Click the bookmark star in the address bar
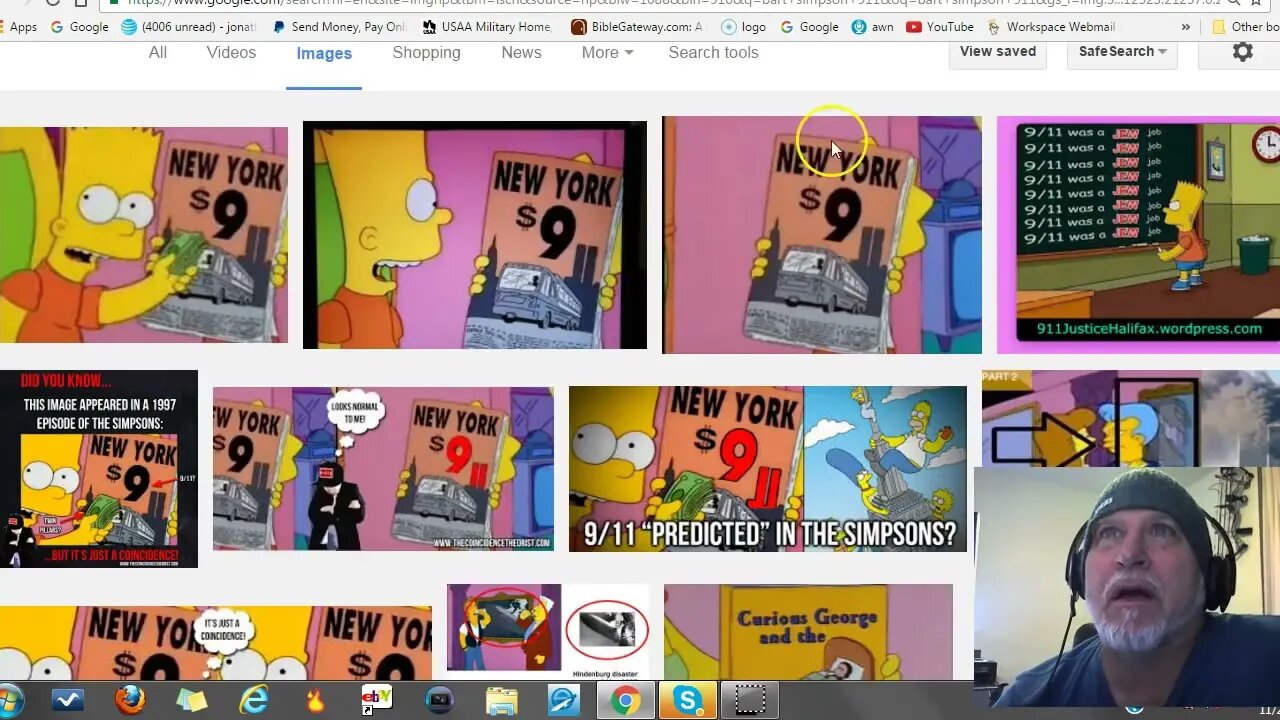This screenshot has height=720, width=1280. click(1256, 3)
